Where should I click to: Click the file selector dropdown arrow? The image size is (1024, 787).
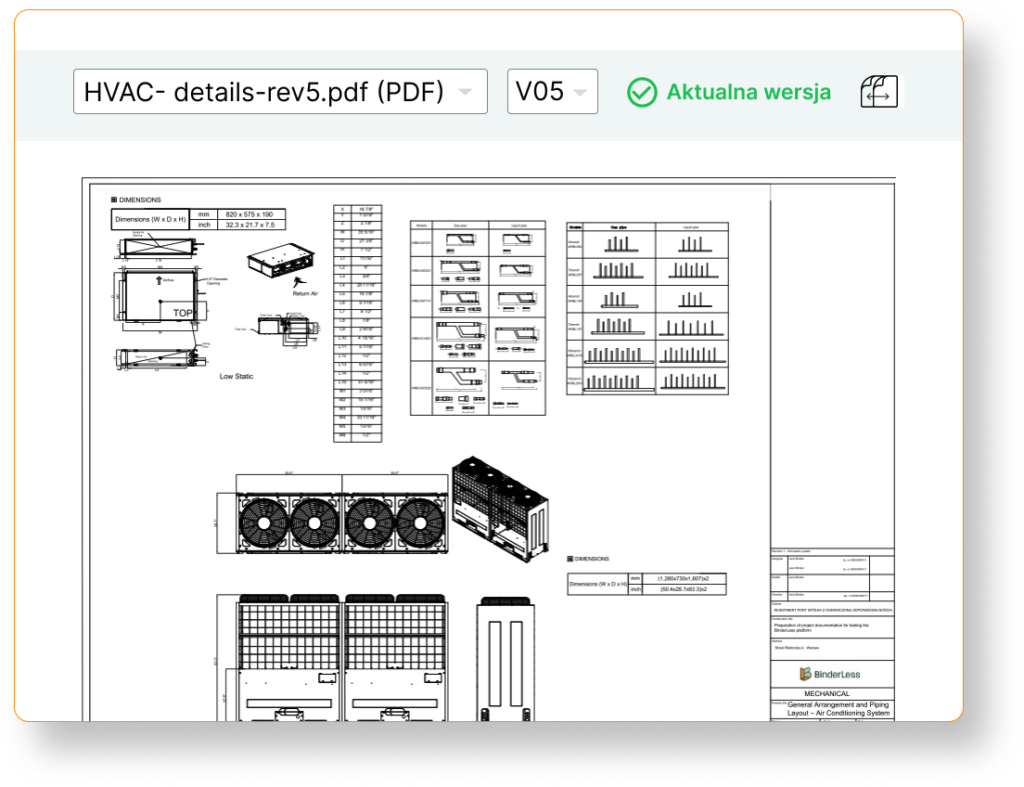coord(465,92)
